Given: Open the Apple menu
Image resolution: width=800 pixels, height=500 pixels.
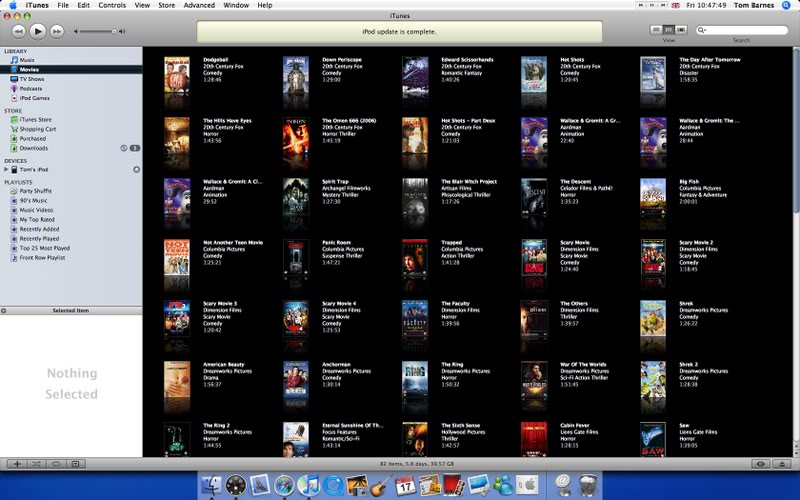Looking at the screenshot, I should tap(12, 5).
